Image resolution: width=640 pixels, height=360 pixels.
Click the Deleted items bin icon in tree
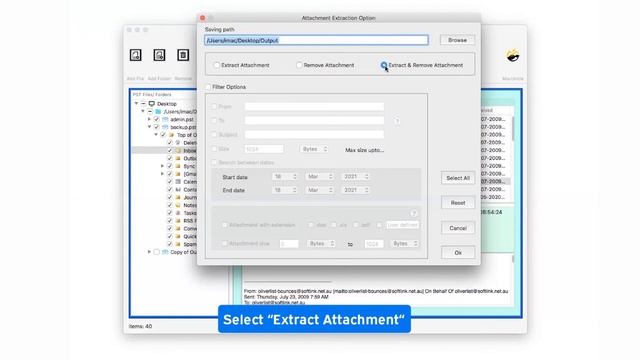coord(178,143)
